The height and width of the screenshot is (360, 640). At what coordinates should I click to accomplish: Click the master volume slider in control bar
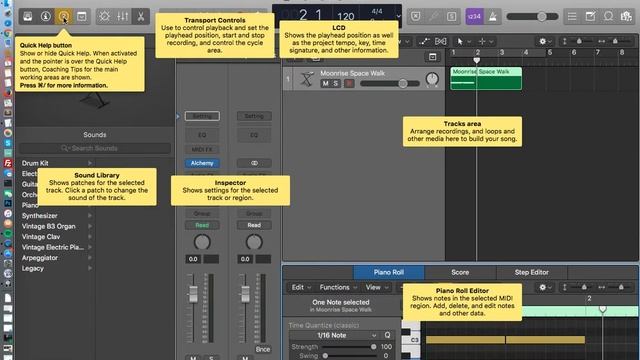pyautogui.click(x=532, y=16)
